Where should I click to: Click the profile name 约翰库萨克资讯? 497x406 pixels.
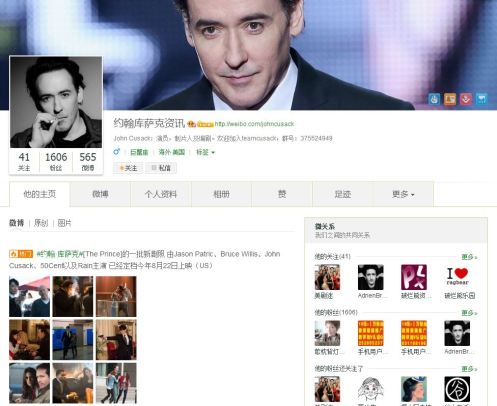[x=149, y=123]
